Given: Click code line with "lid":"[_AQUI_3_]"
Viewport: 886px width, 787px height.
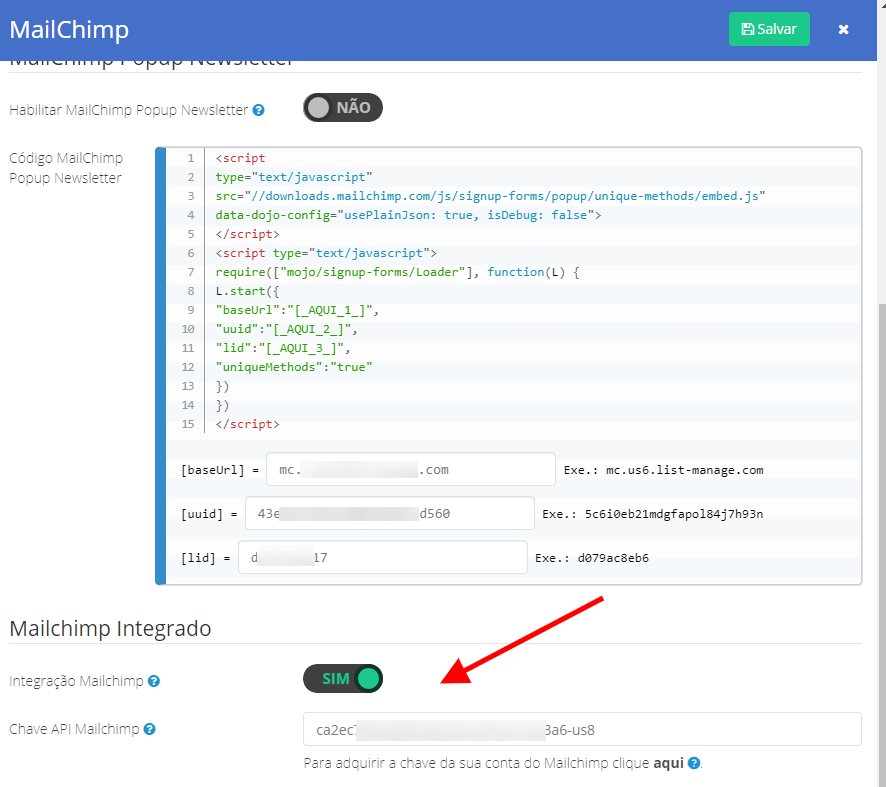Looking at the screenshot, I should [283, 348].
